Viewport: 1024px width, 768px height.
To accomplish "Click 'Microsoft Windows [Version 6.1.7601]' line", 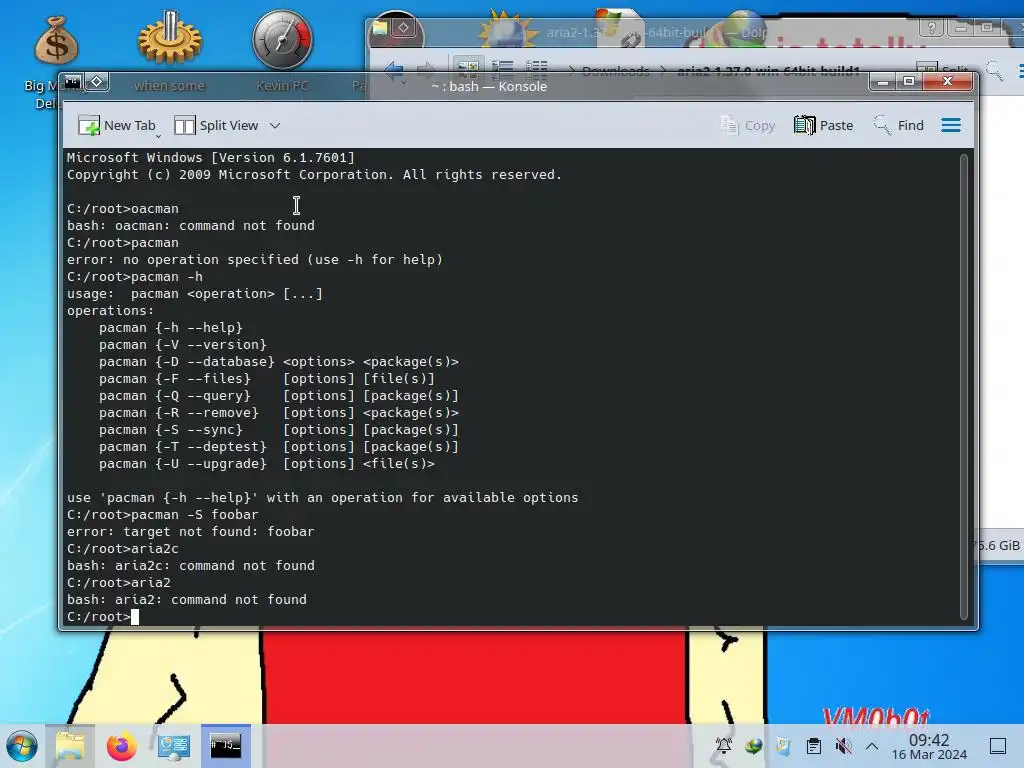I will coord(210,157).
